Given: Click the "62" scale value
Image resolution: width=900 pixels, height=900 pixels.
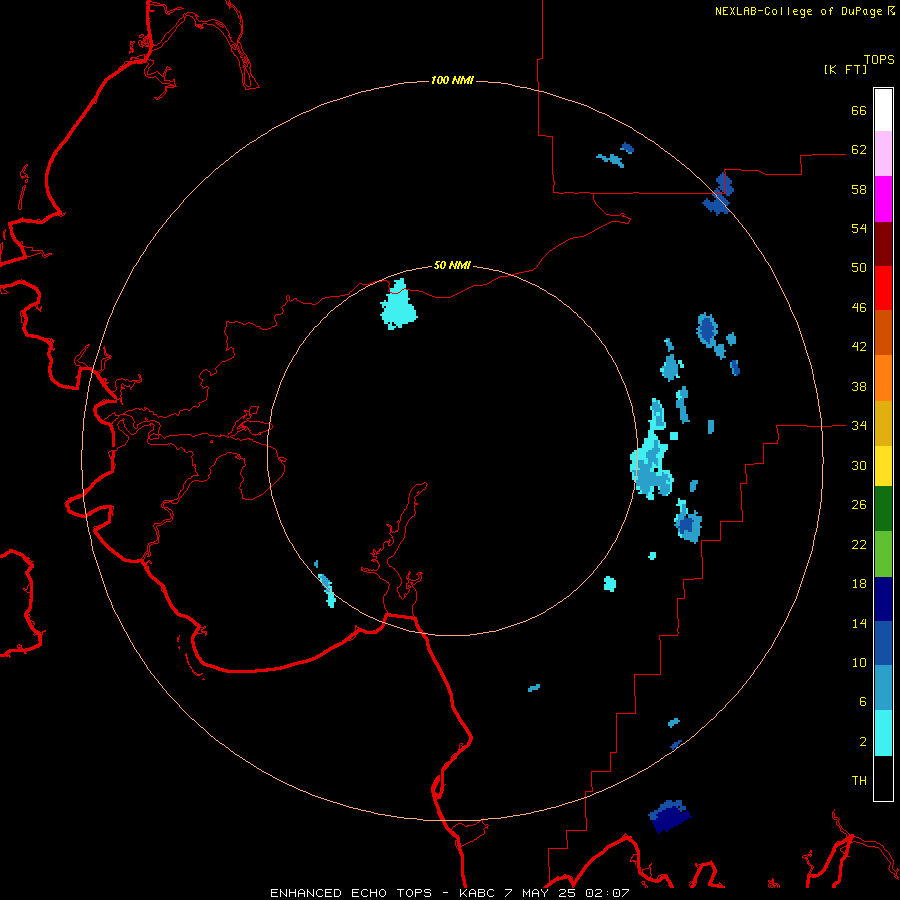Looking at the screenshot, I should click(x=859, y=150).
